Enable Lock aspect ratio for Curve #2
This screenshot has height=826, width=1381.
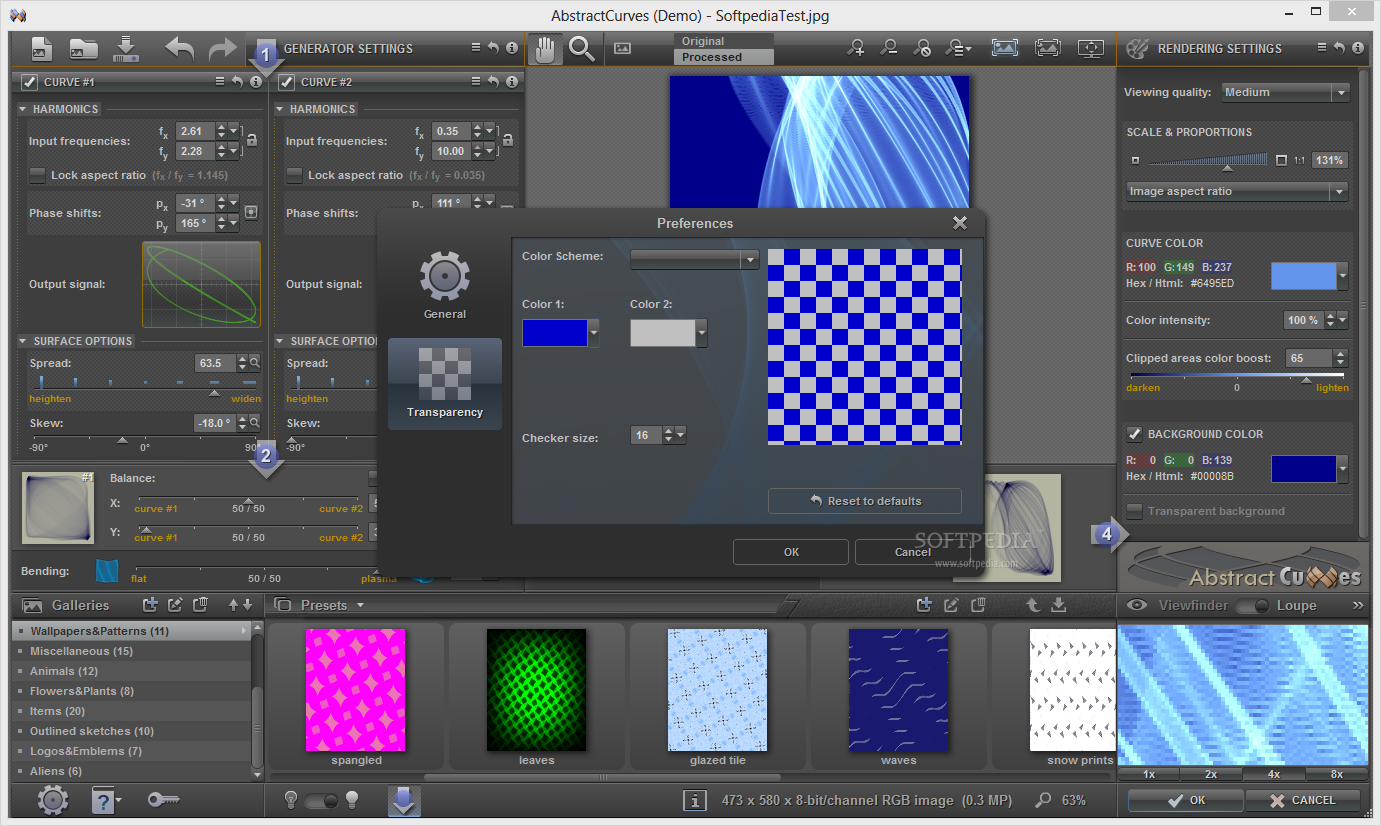click(x=294, y=175)
